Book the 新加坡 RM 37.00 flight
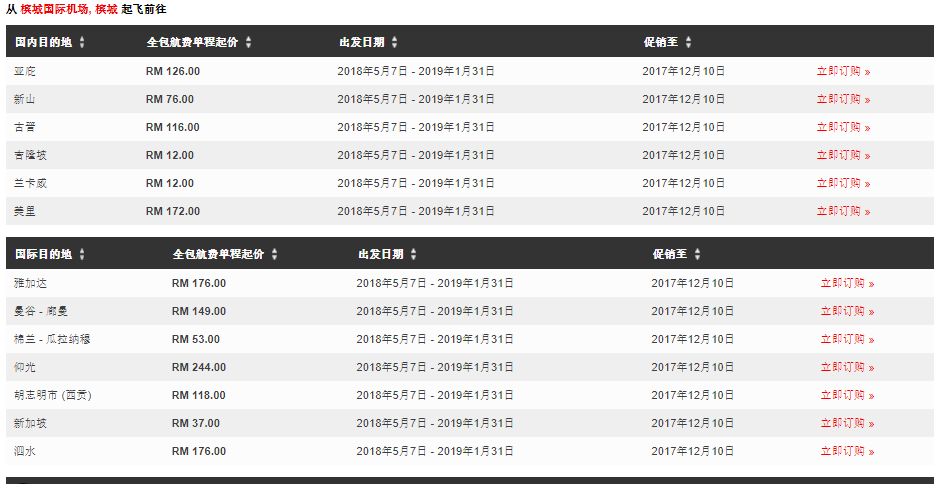 point(847,423)
